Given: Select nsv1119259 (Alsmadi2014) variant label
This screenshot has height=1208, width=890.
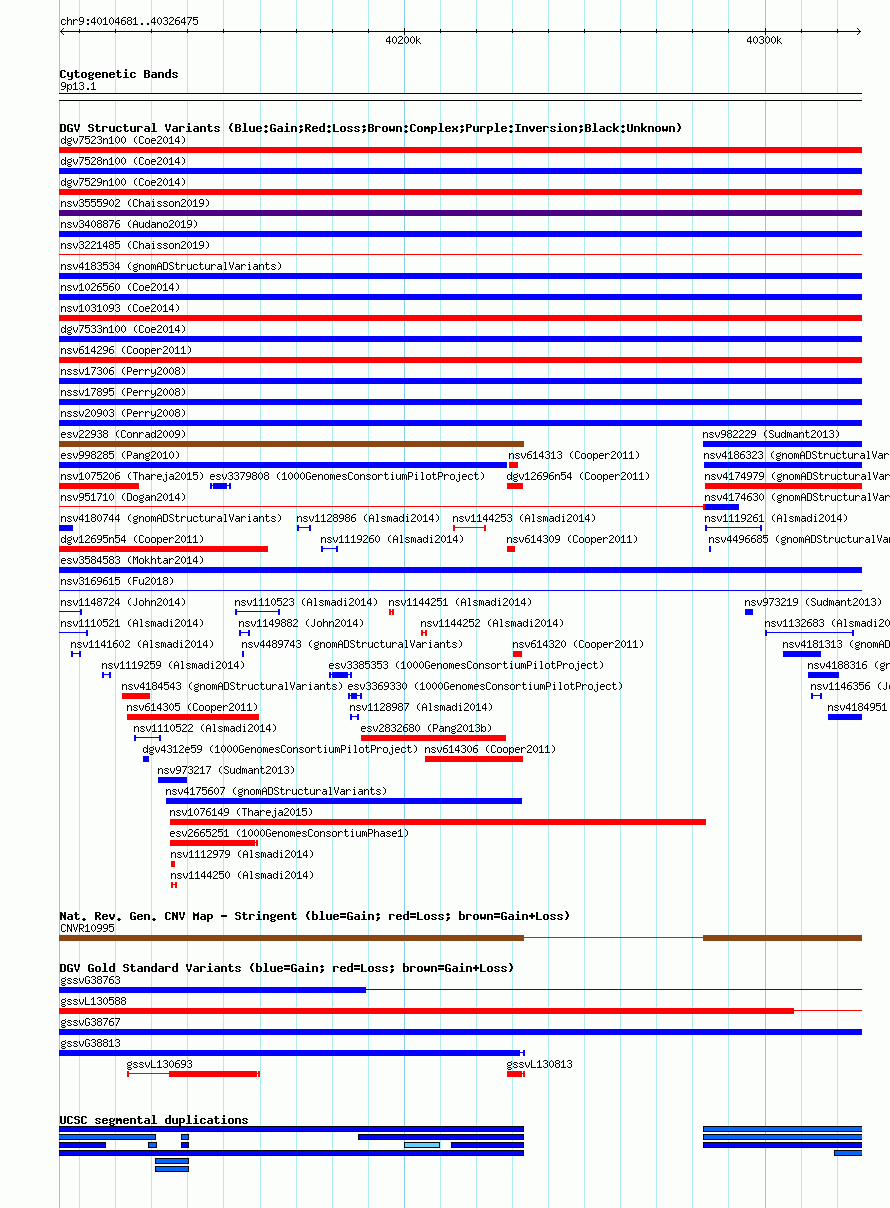Looking at the screenshot, I should [173, 665].
